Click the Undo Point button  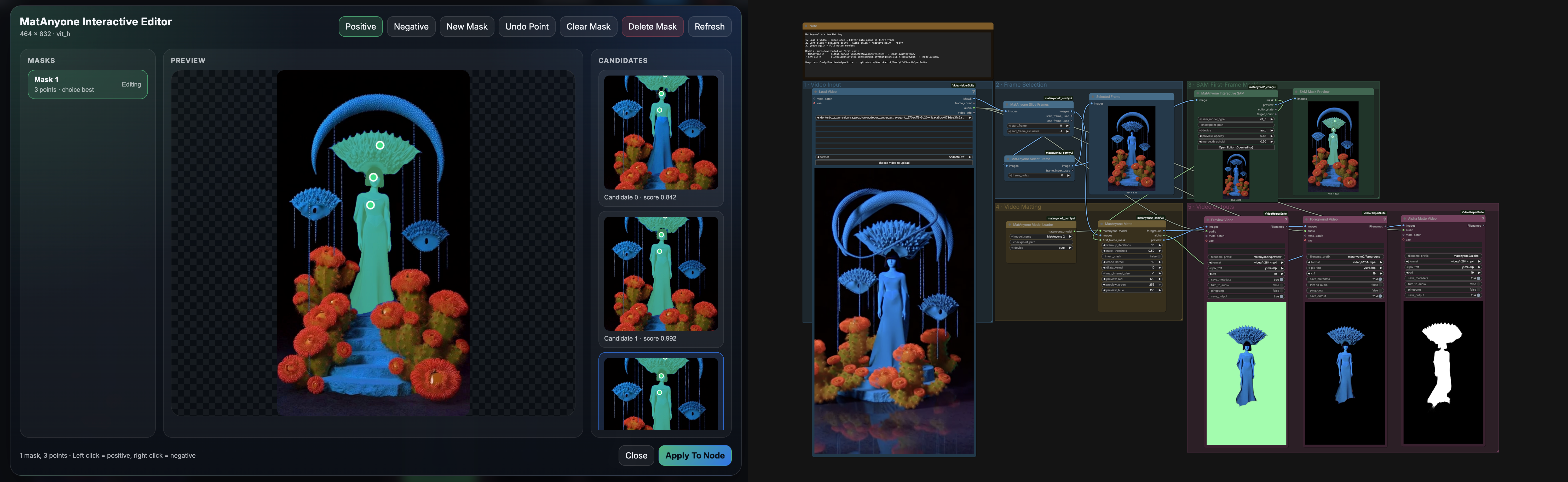click(x=527, y=27)
